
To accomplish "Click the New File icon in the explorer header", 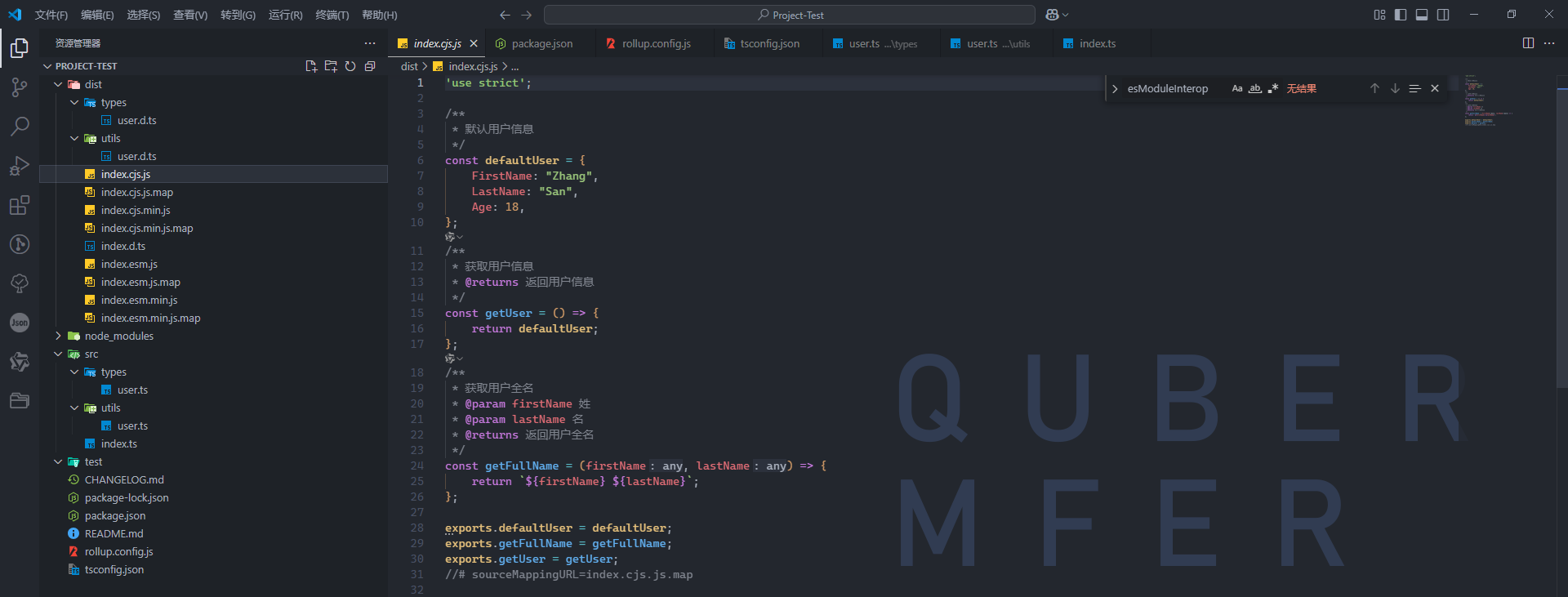I will click(311, 66).
